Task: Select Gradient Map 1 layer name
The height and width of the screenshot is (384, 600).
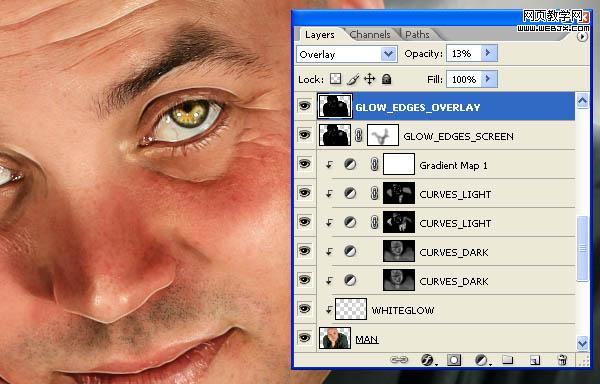Action: pyautogui.click(x=453, y=166)
